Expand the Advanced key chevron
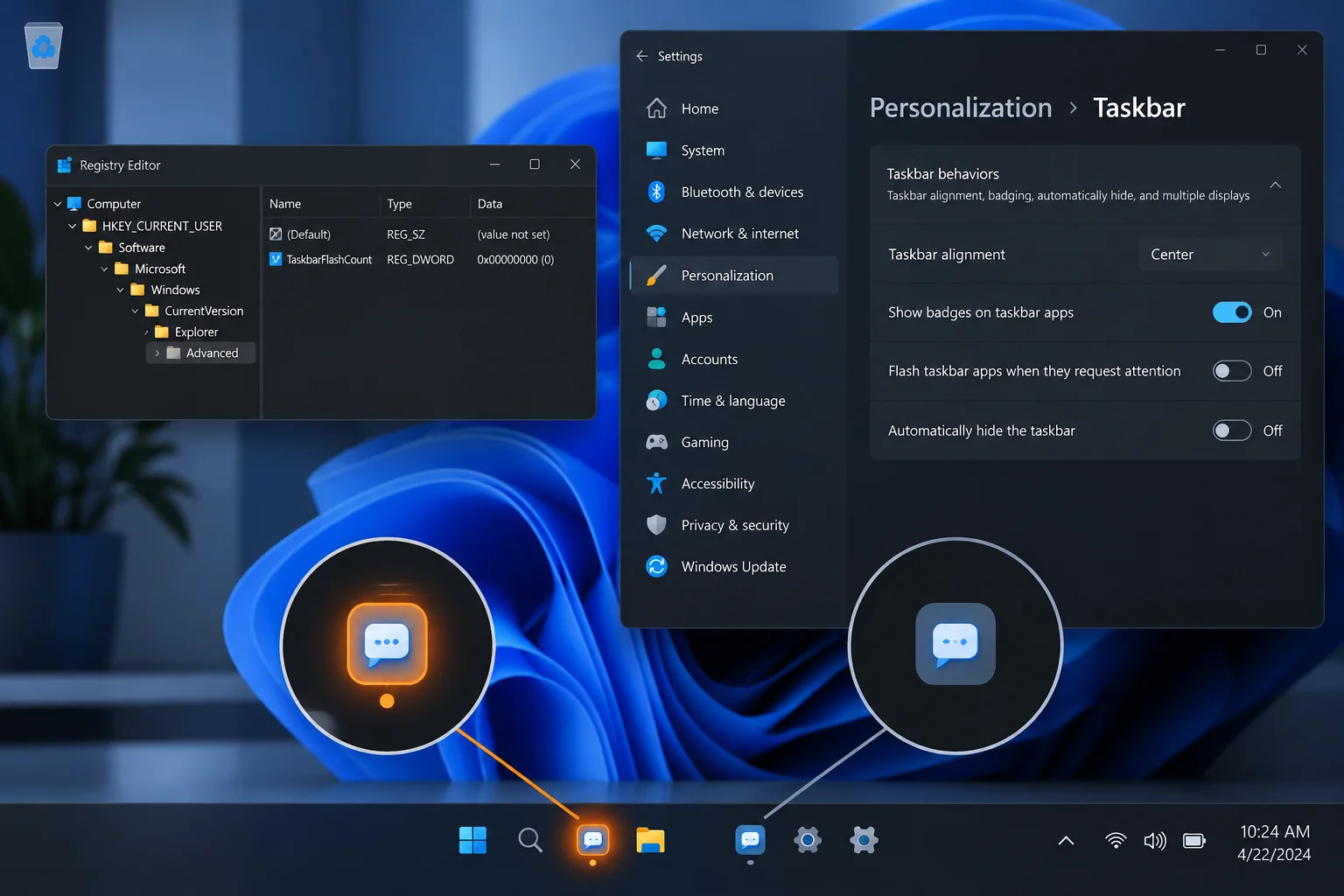 tap(157, 353)
